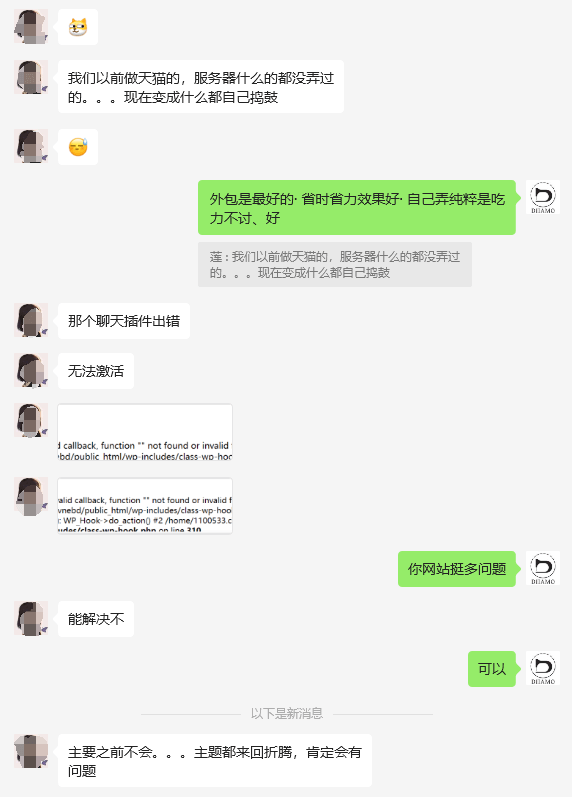Click sender avatar beside last message
The image size is (572, 797).
coord(31,751)
